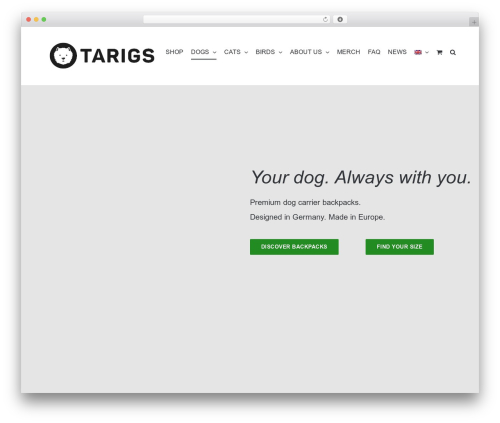
Task: Click the Discover Backpacks button
Action: click(x=294, y=247)
